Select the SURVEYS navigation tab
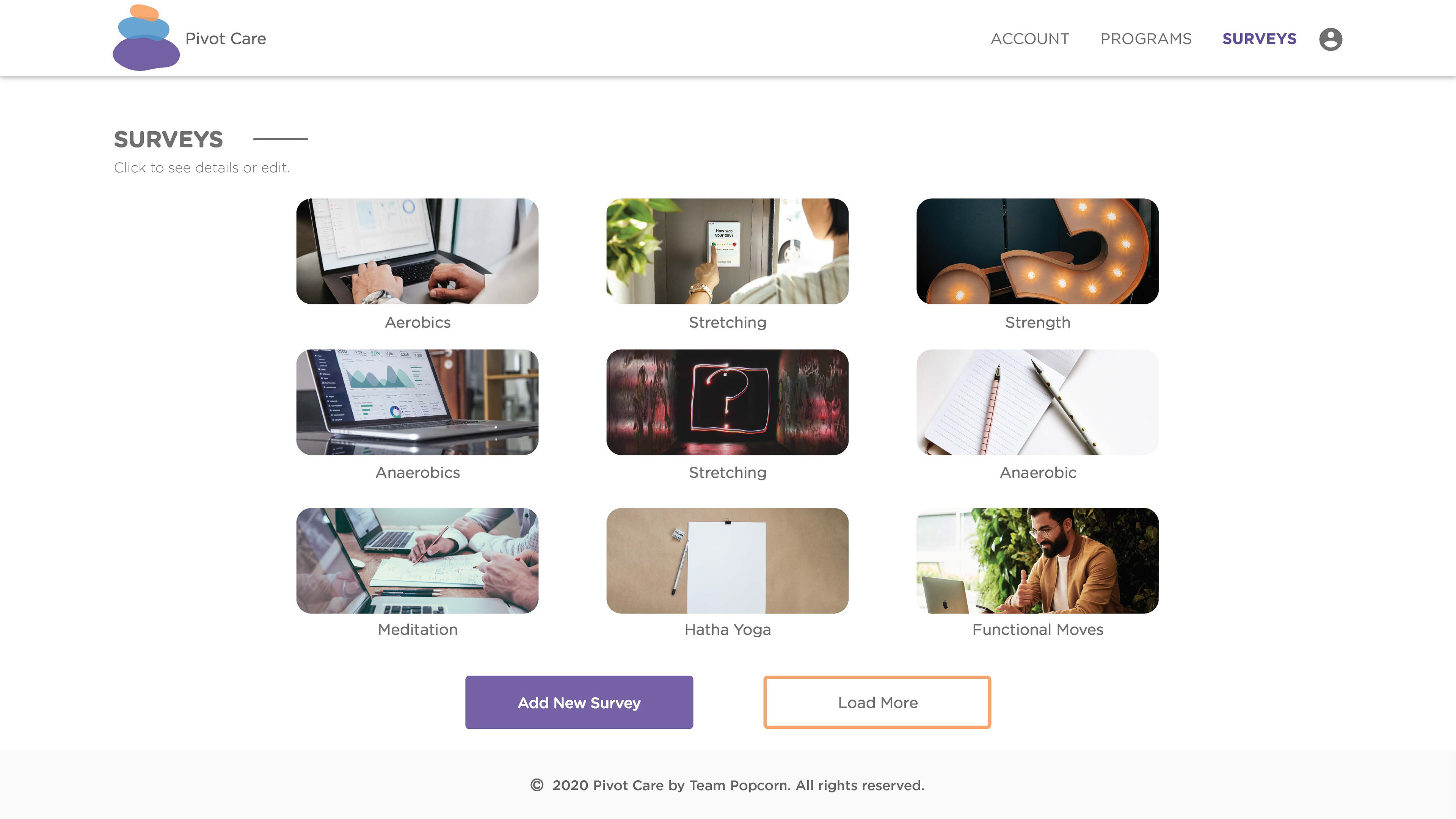The width and height of the screenshot is (1456, 819). tap(1259, 38)
